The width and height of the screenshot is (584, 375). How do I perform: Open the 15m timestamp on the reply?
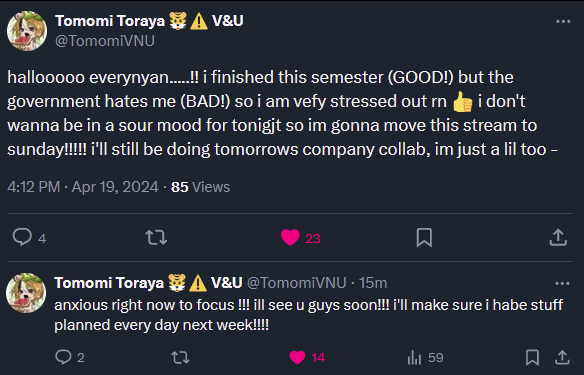(373, 283)
